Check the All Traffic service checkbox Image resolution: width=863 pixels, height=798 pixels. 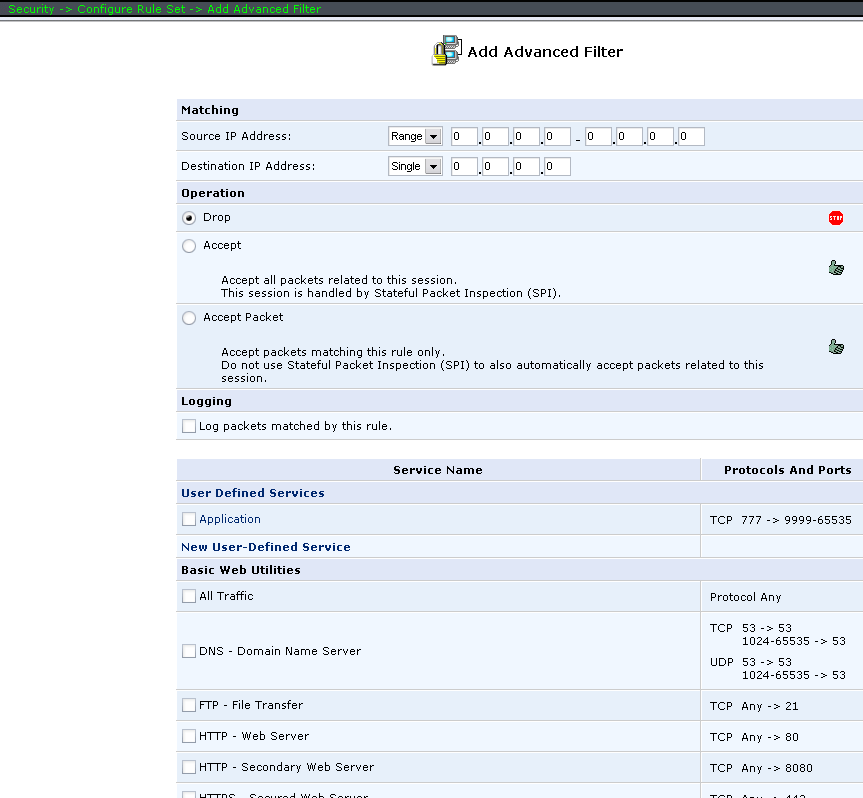[x=189, y=596]
